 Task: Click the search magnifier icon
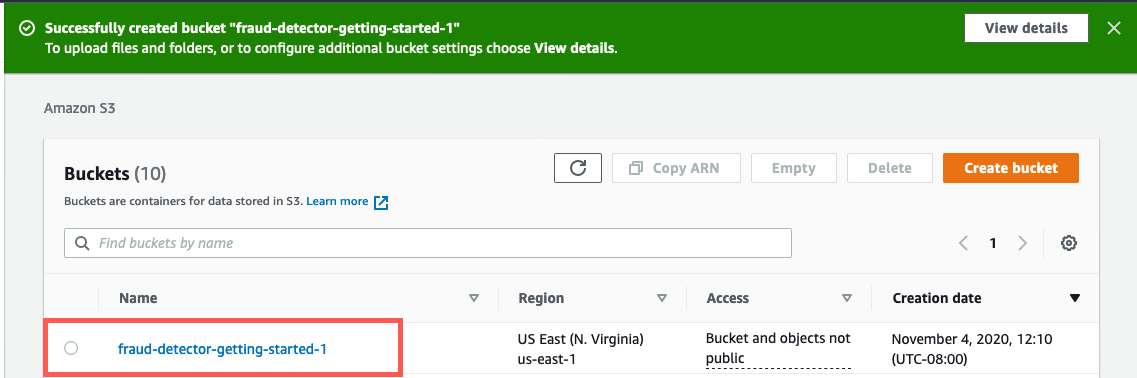[83, 243]
